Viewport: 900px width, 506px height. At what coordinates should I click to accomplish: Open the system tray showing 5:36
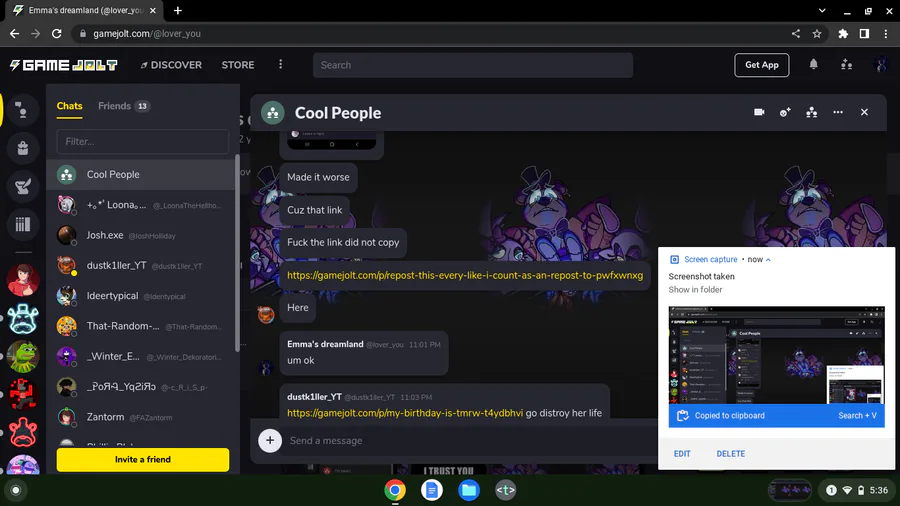point(858,490)
